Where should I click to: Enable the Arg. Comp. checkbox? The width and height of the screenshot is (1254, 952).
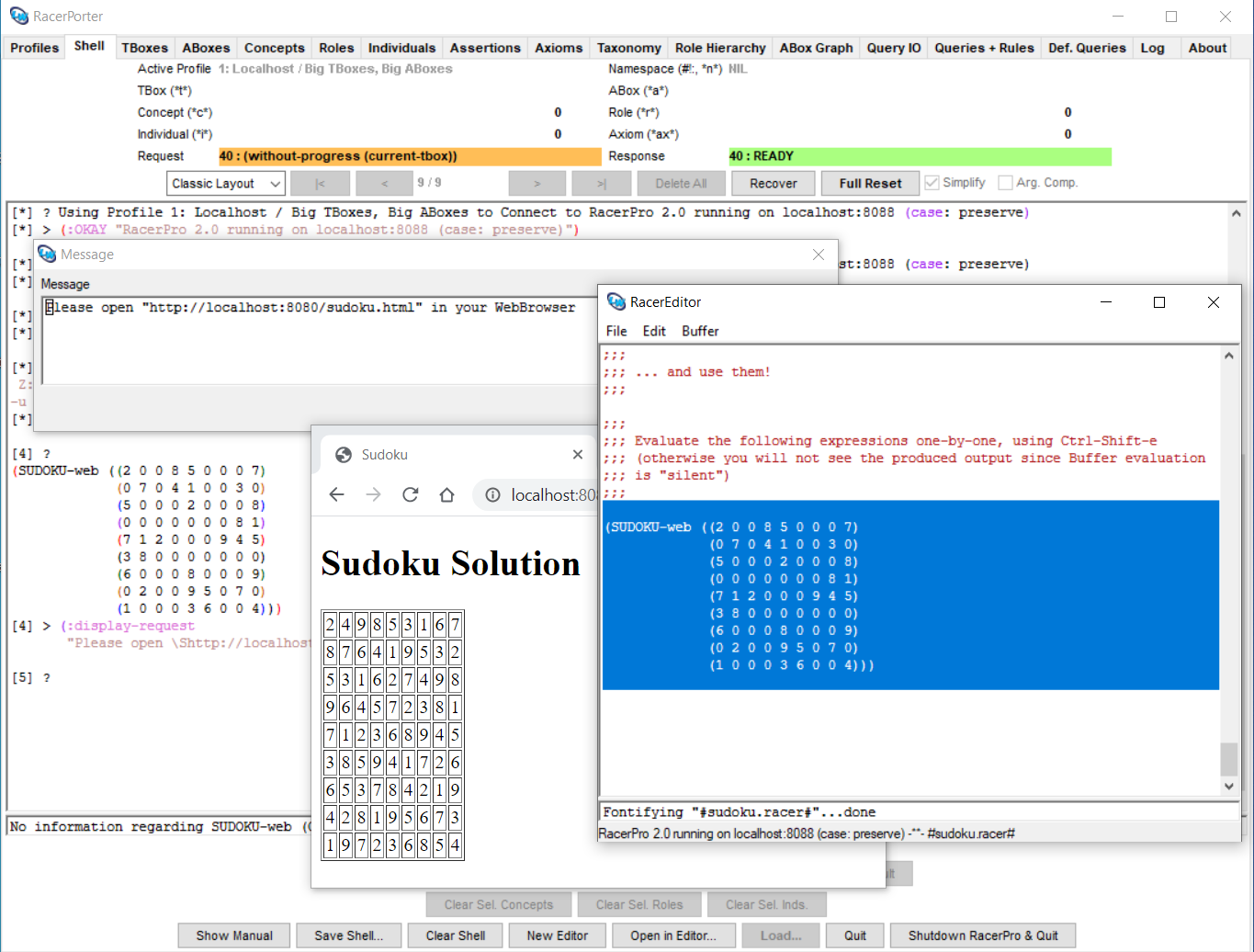1005,183
